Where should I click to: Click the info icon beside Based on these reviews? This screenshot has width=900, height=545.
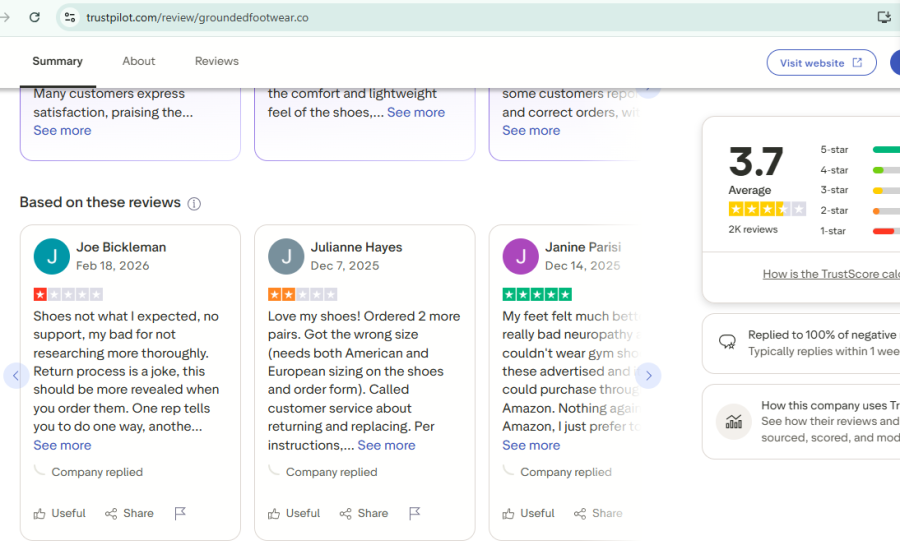194,203
